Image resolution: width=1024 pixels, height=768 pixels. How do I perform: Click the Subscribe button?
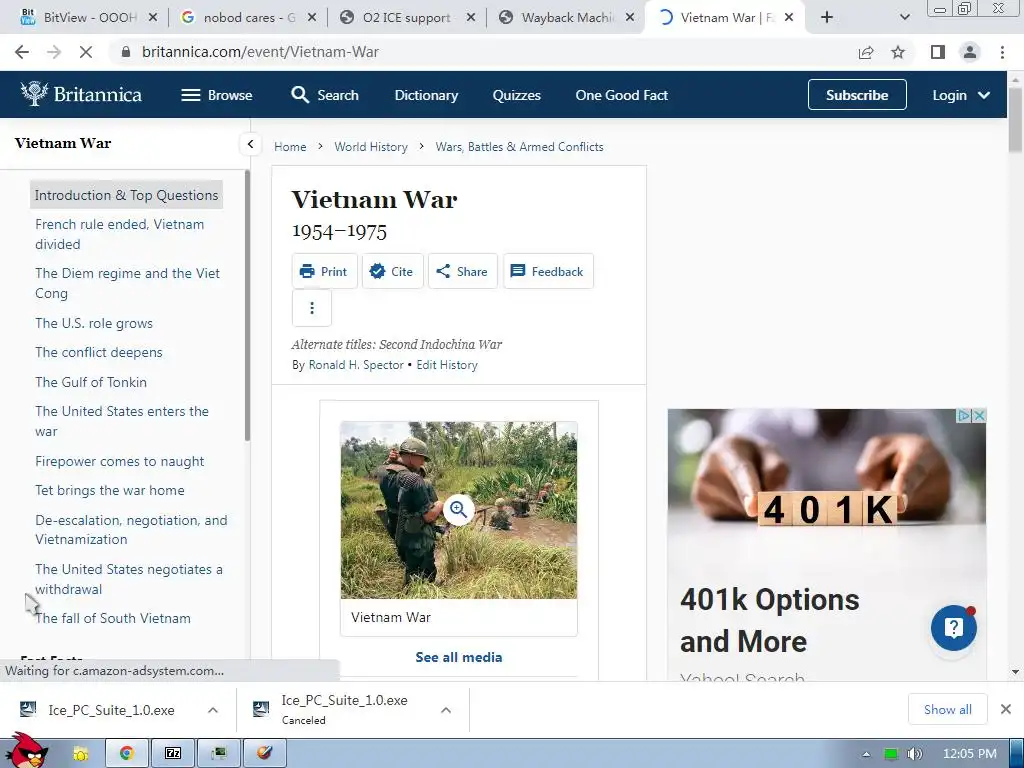pyautogui.click(x=857, y=95)
